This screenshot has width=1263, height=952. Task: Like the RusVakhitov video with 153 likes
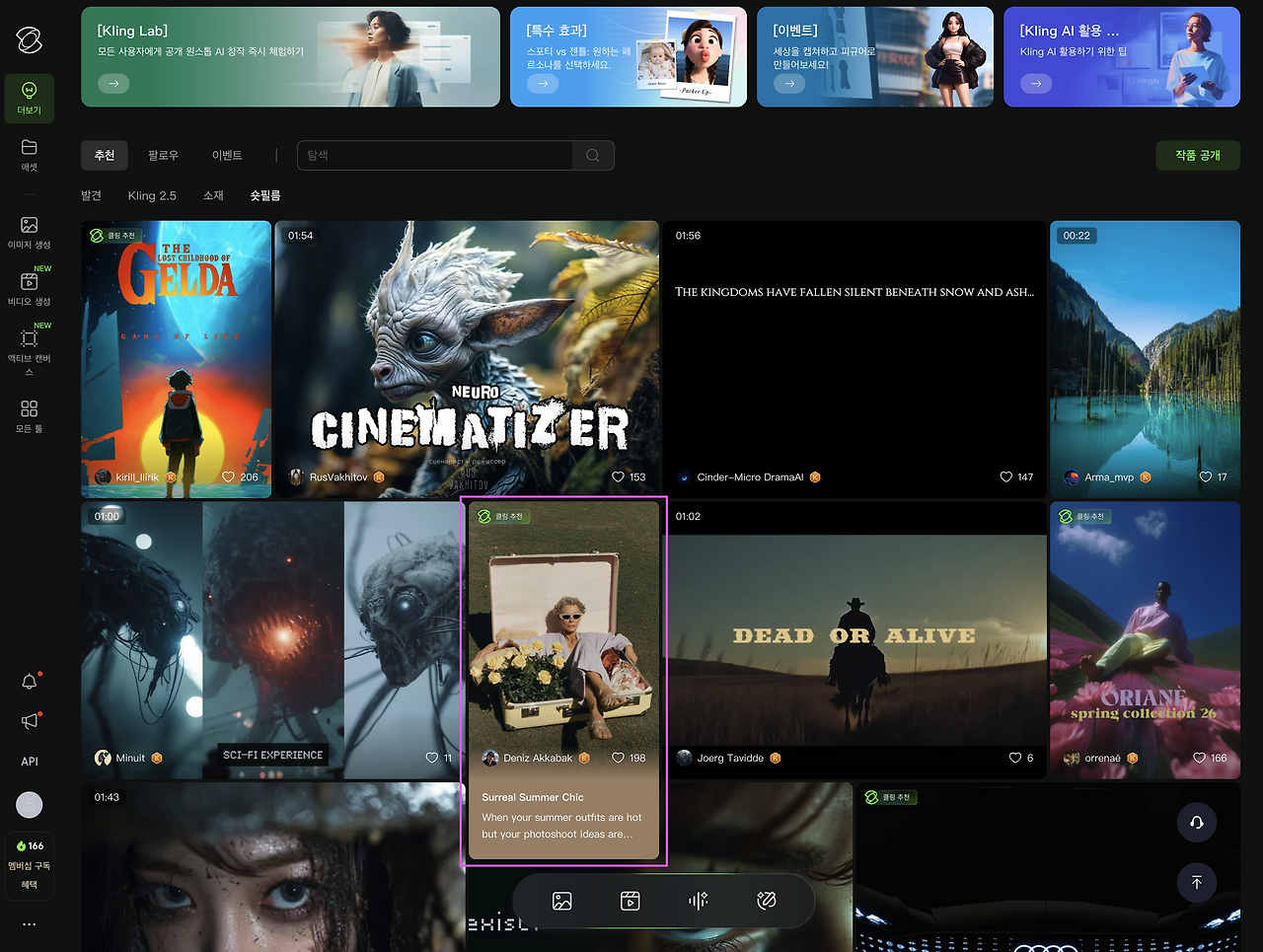[x=618, y=476]
